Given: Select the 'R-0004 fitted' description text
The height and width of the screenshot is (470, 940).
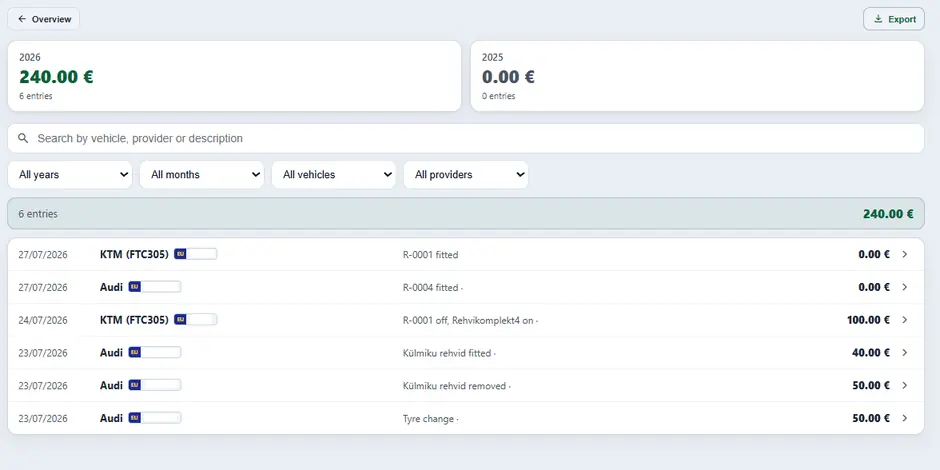Looking at the screenshot, I should coord(430,288).
